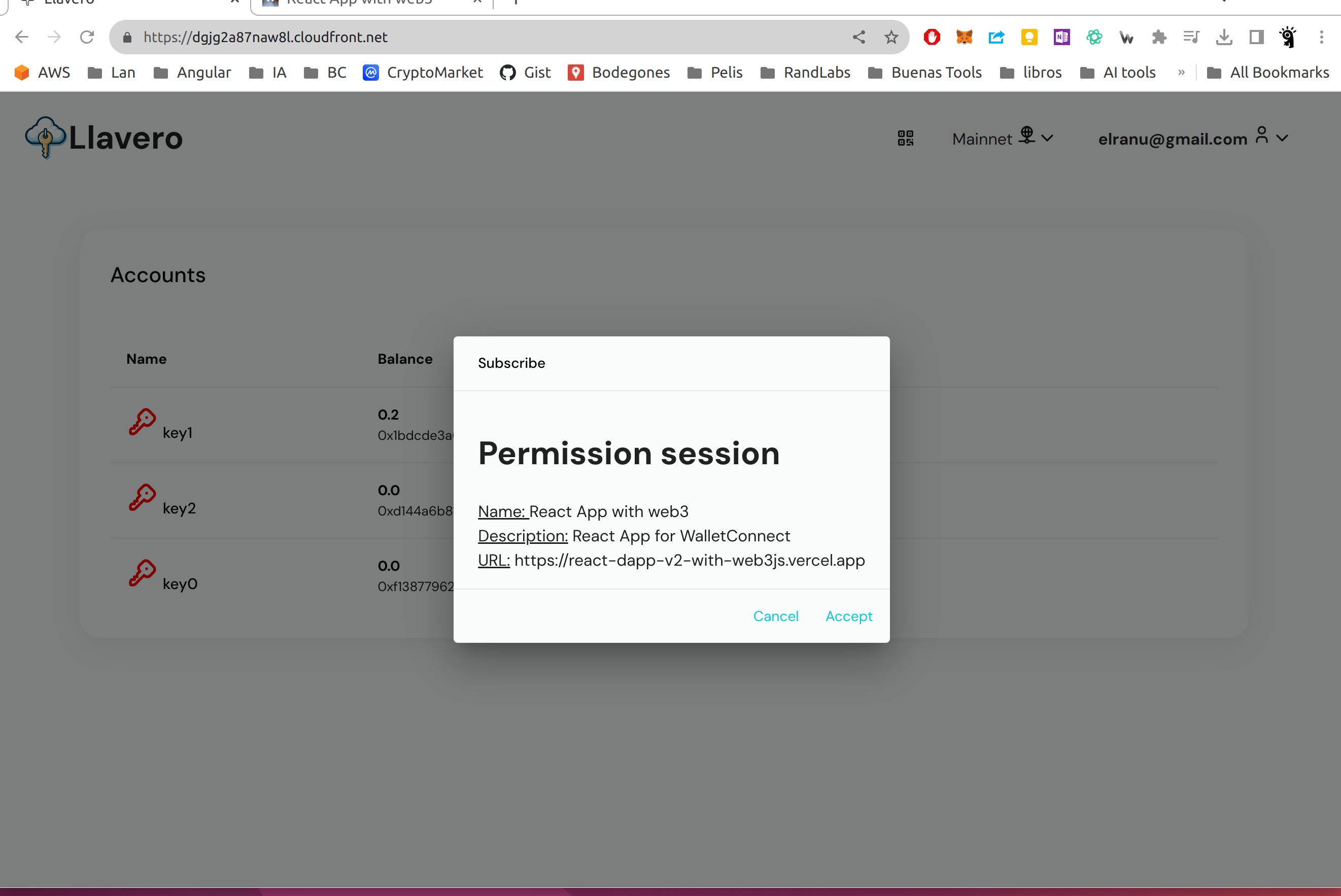Open the OneNote clipper extension
Screen dimensions: 1341x896
[1061, 37]
